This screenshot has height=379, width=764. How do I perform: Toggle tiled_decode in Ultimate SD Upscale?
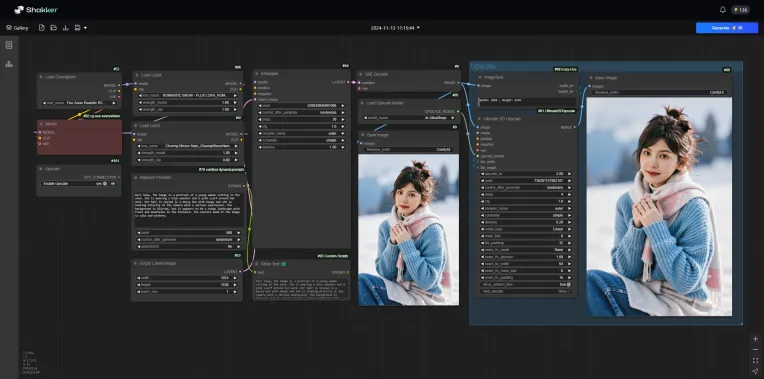[x=568, y=291]
